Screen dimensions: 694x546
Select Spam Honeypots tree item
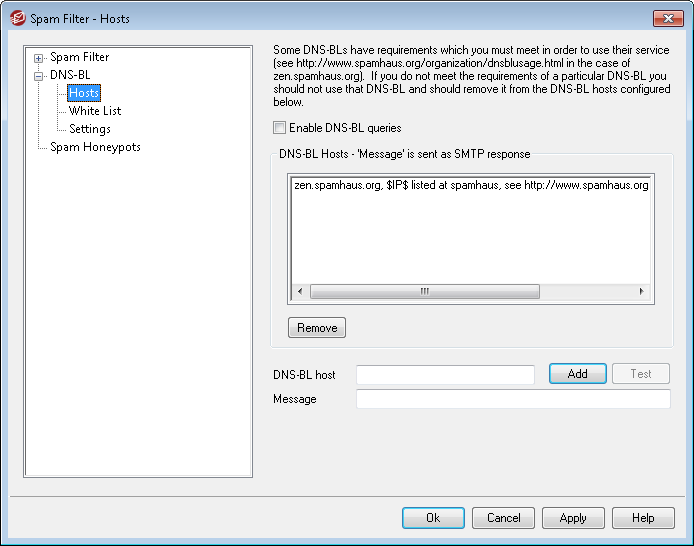[x=95, y=147]
